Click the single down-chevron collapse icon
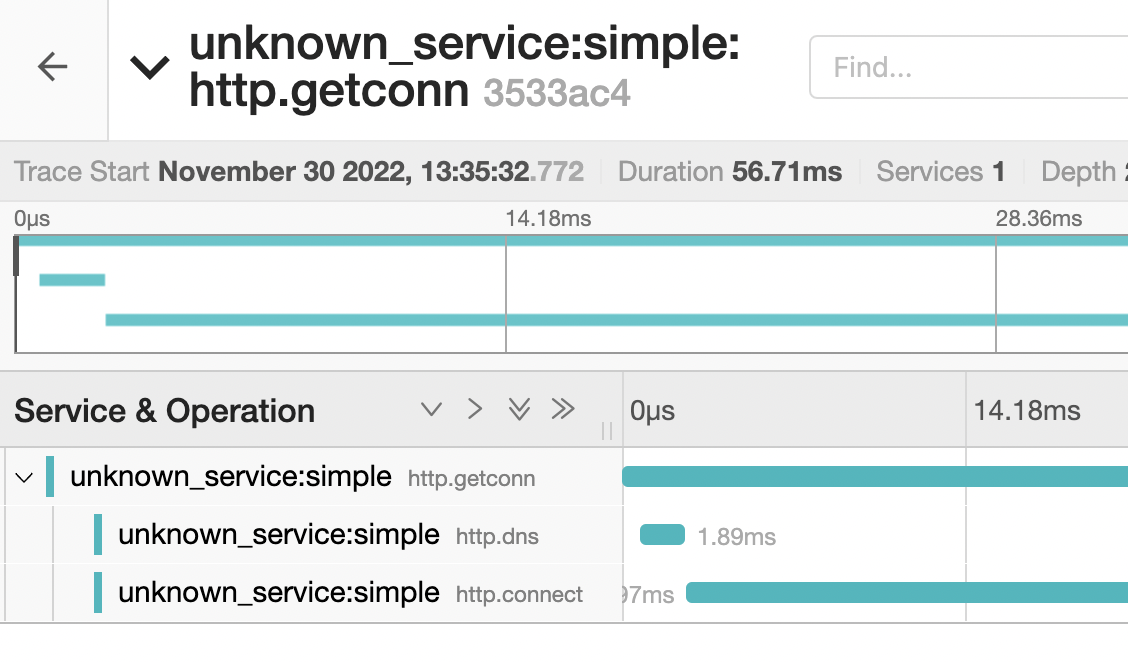The width and height of the screenshot is (1128, 662). [430, 409]
